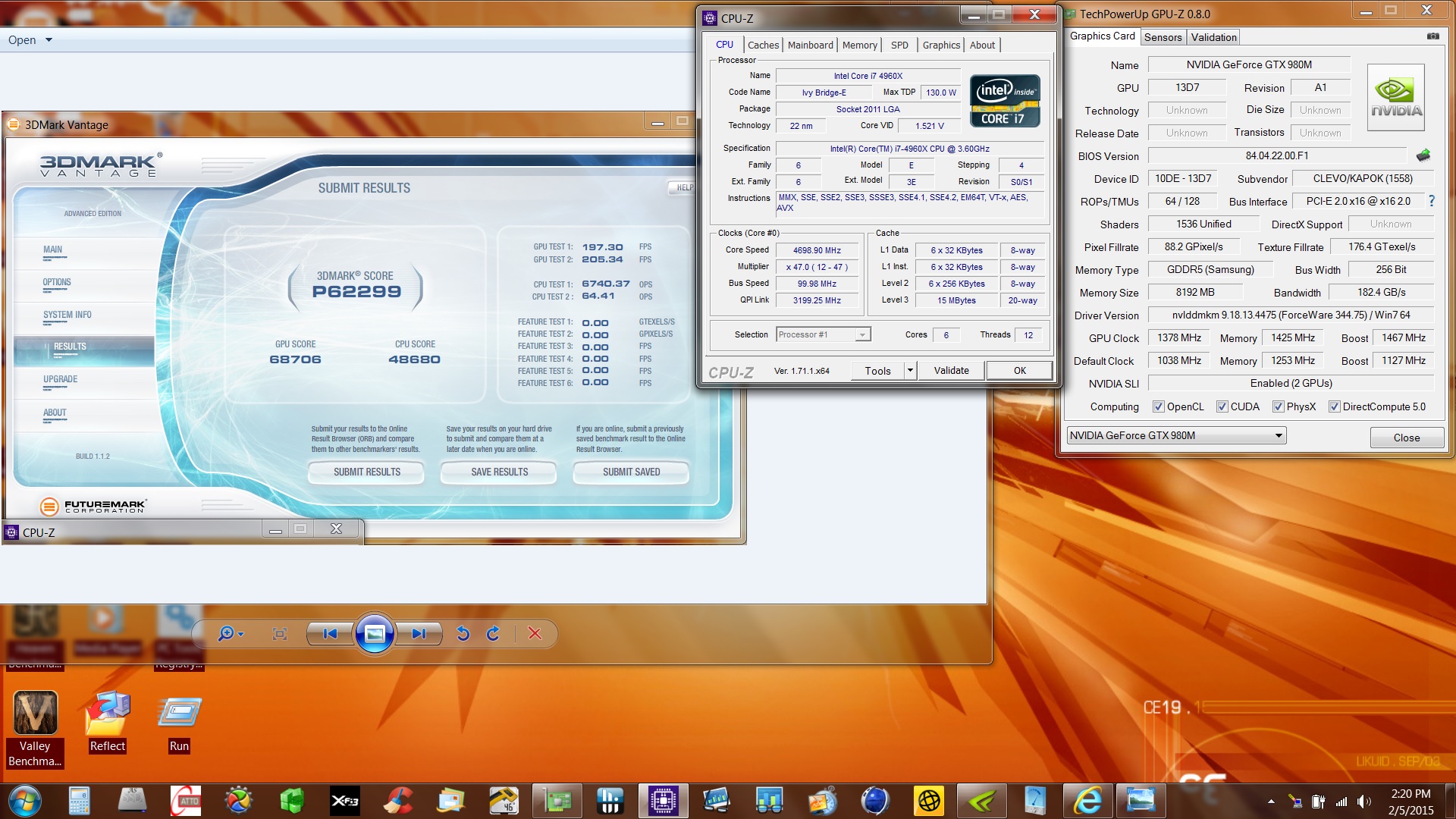
Task: Toggle the PhysX checkbox in GPU-Z
Action: tap(1278, 406)
